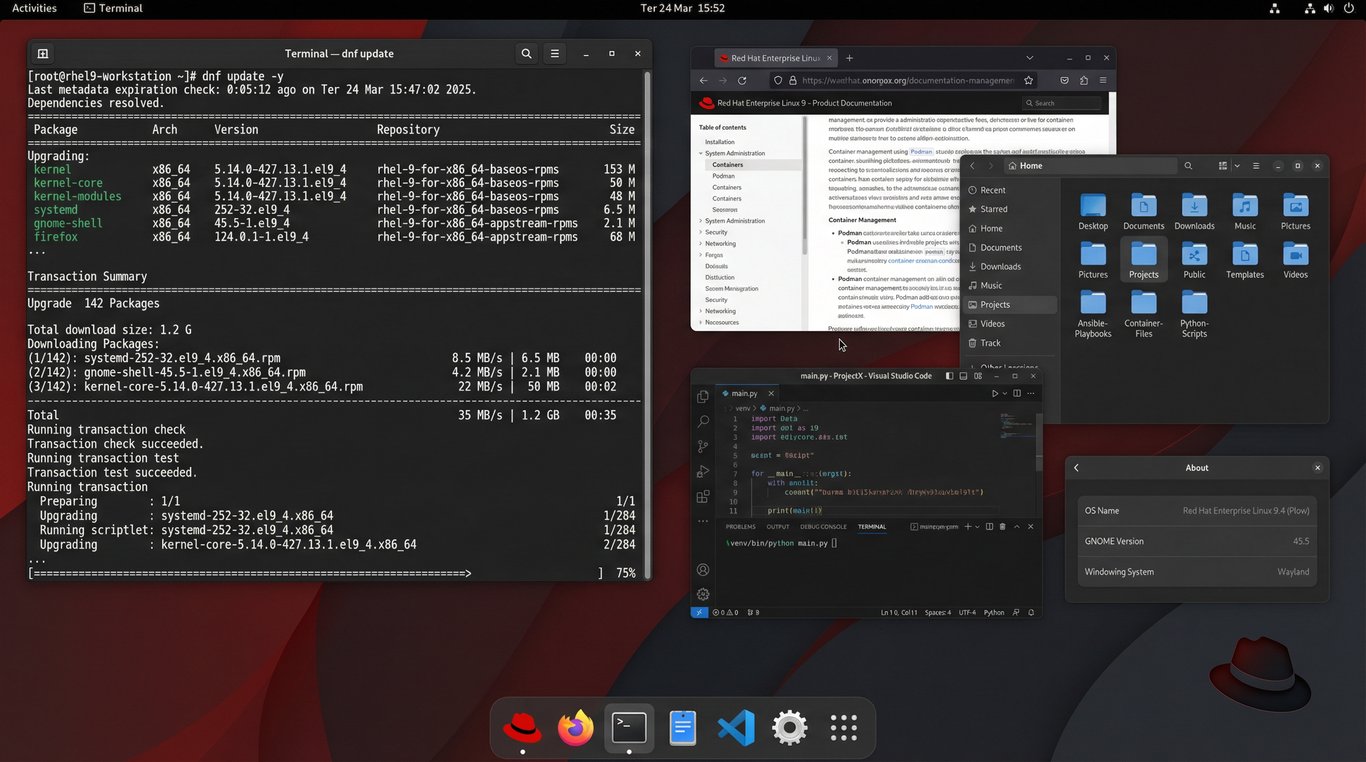1366x762 pixels.
Task: Kill the terminal with the trash icon
Action: pyautogui.click(x=1002, y=526)
